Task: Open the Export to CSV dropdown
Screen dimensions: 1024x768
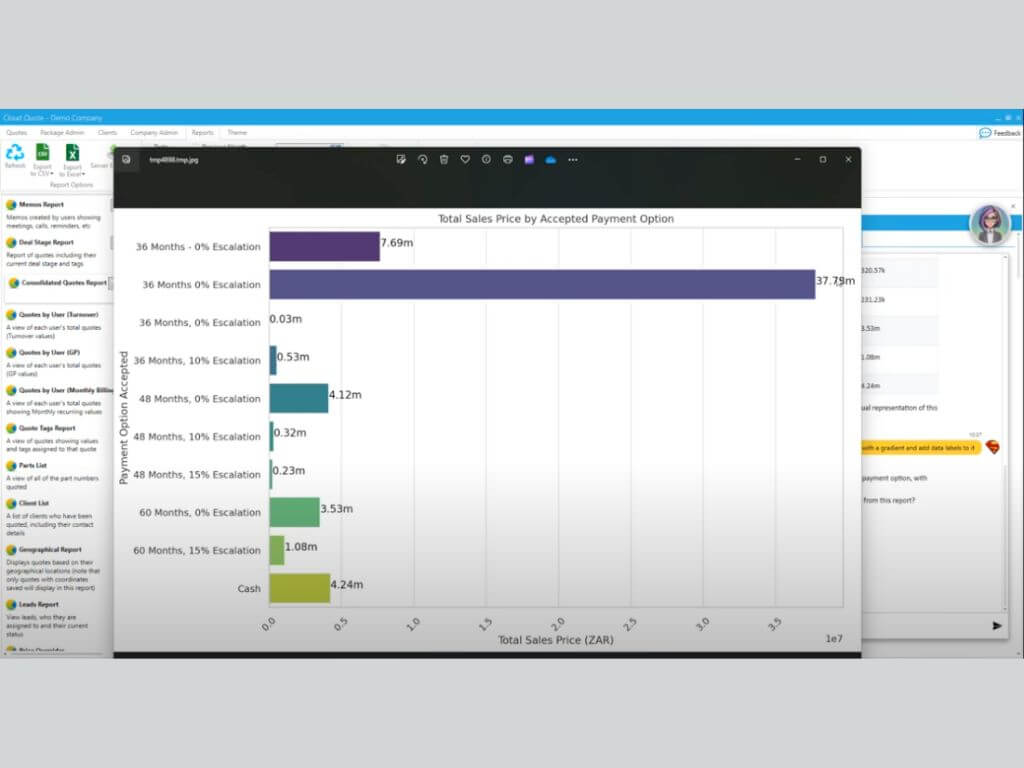Action: click(x=42, y=159)
